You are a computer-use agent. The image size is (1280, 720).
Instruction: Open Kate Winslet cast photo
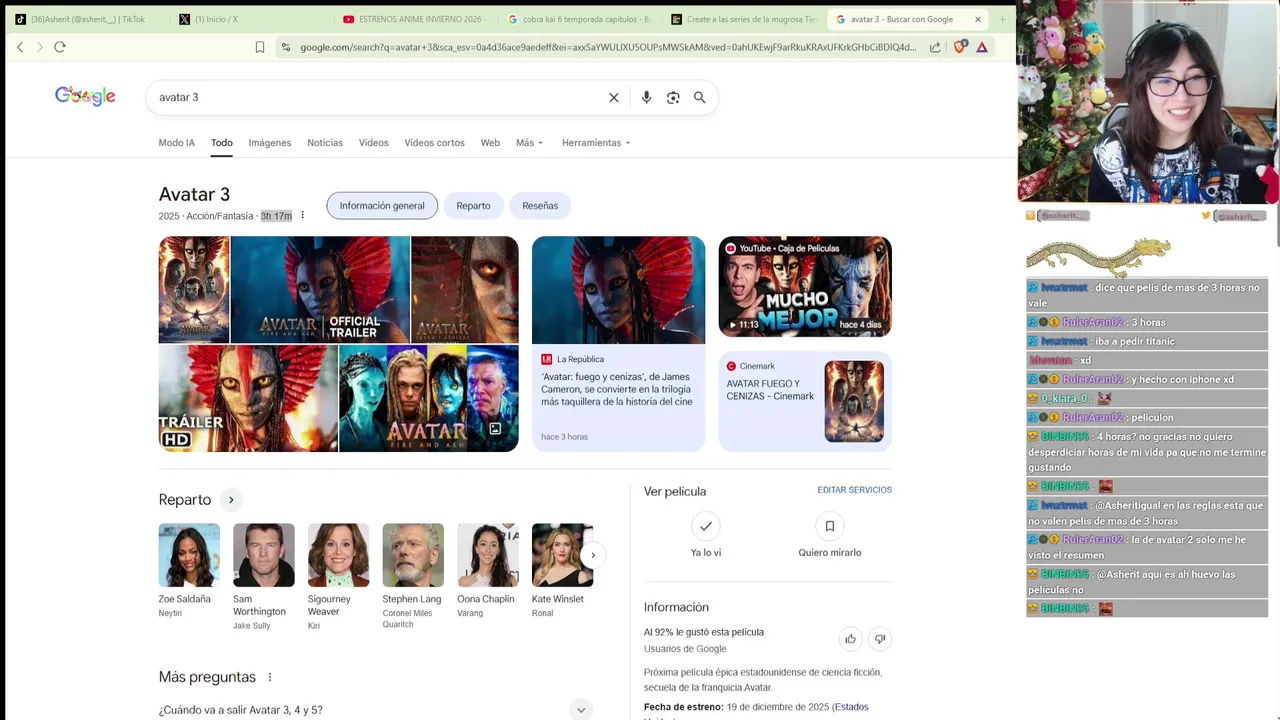[x=562, y=555]
